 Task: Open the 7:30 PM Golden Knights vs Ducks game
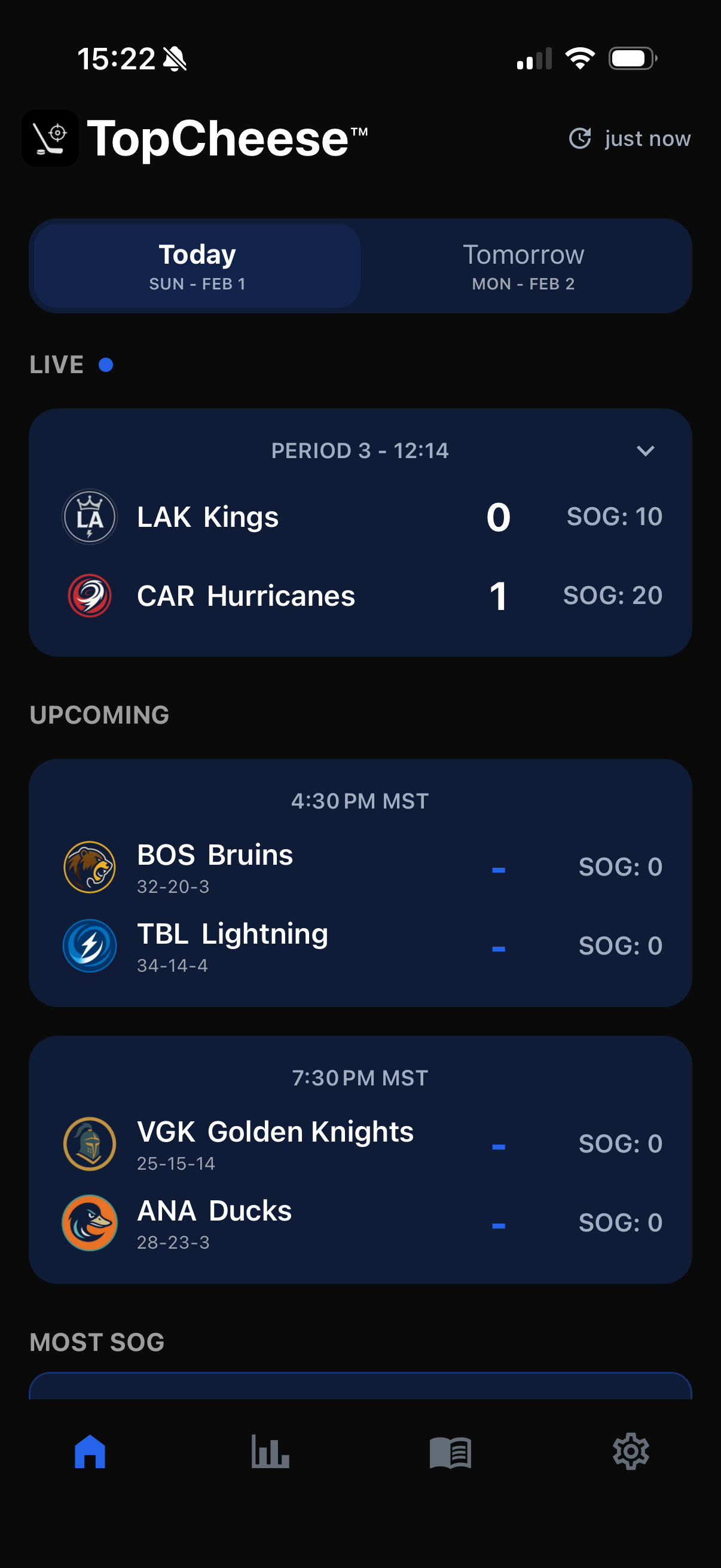pos(360,1160)
